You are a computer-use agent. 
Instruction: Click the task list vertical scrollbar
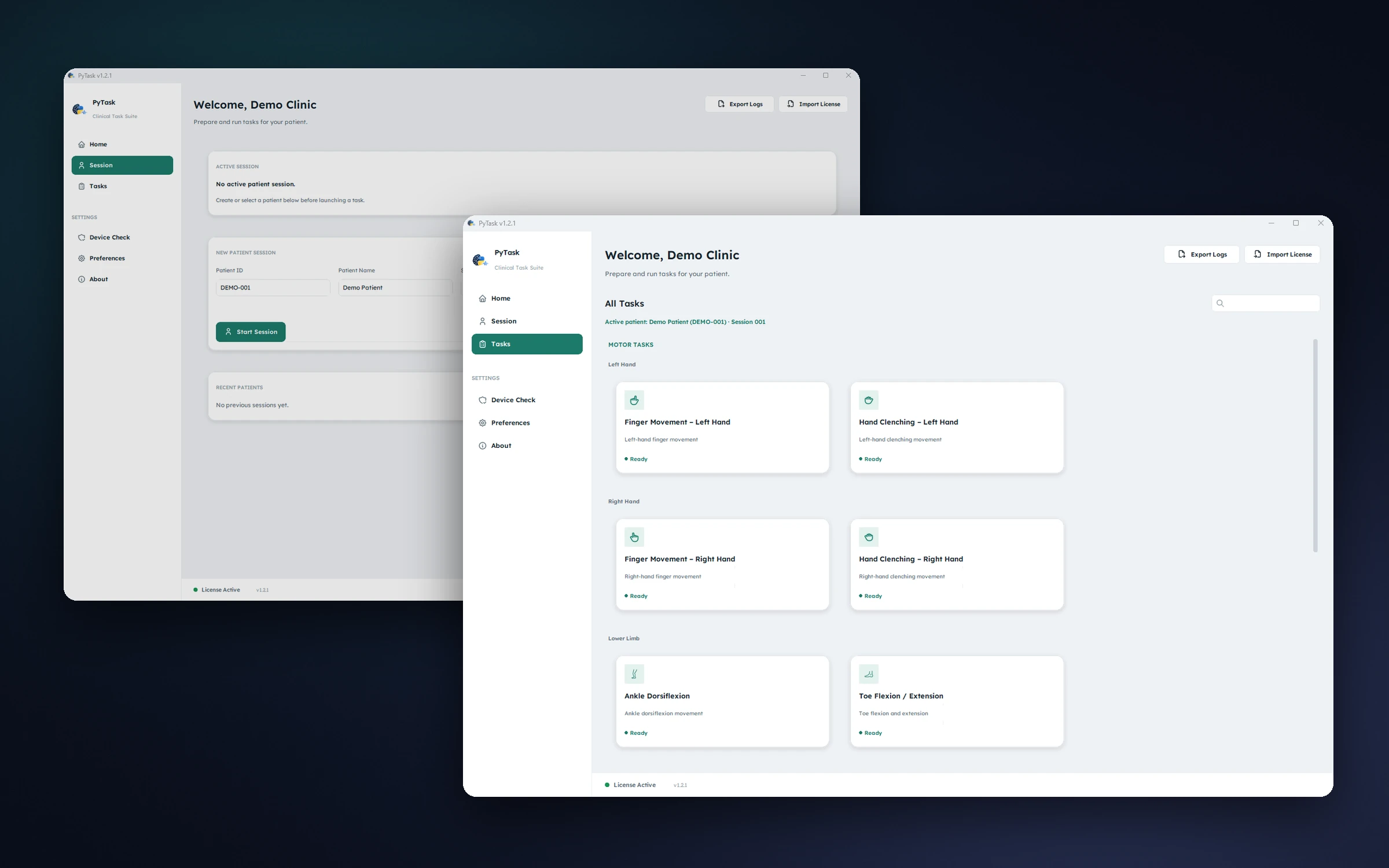[1315, 446]
